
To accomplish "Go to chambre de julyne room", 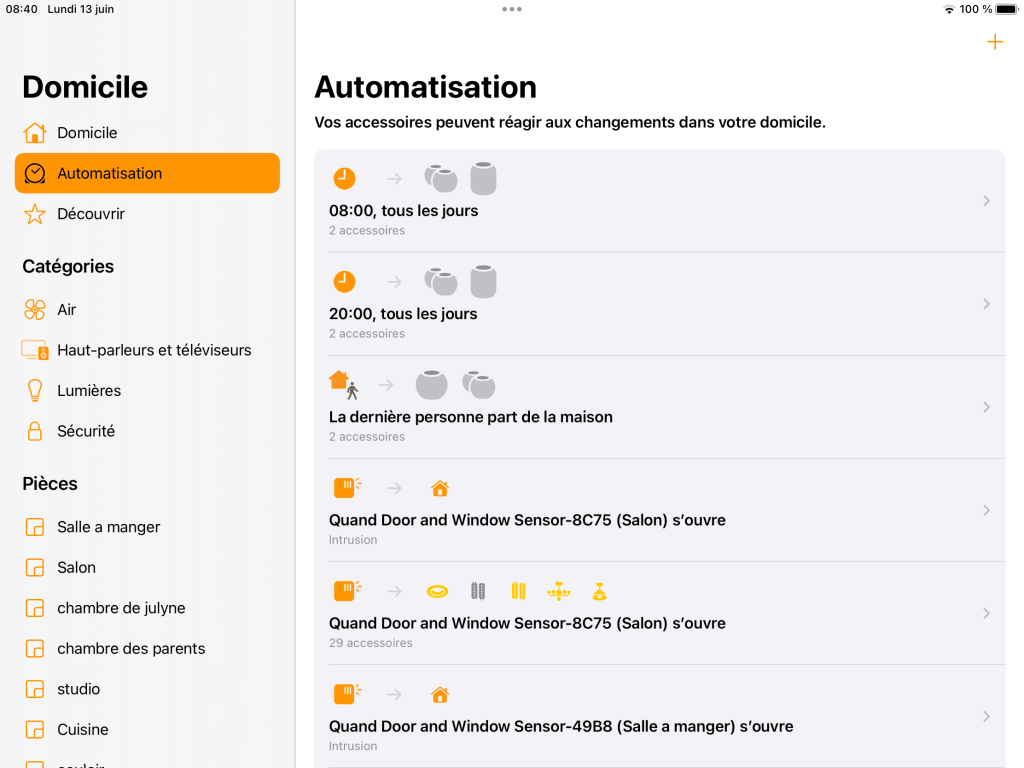I will [121, 608].
